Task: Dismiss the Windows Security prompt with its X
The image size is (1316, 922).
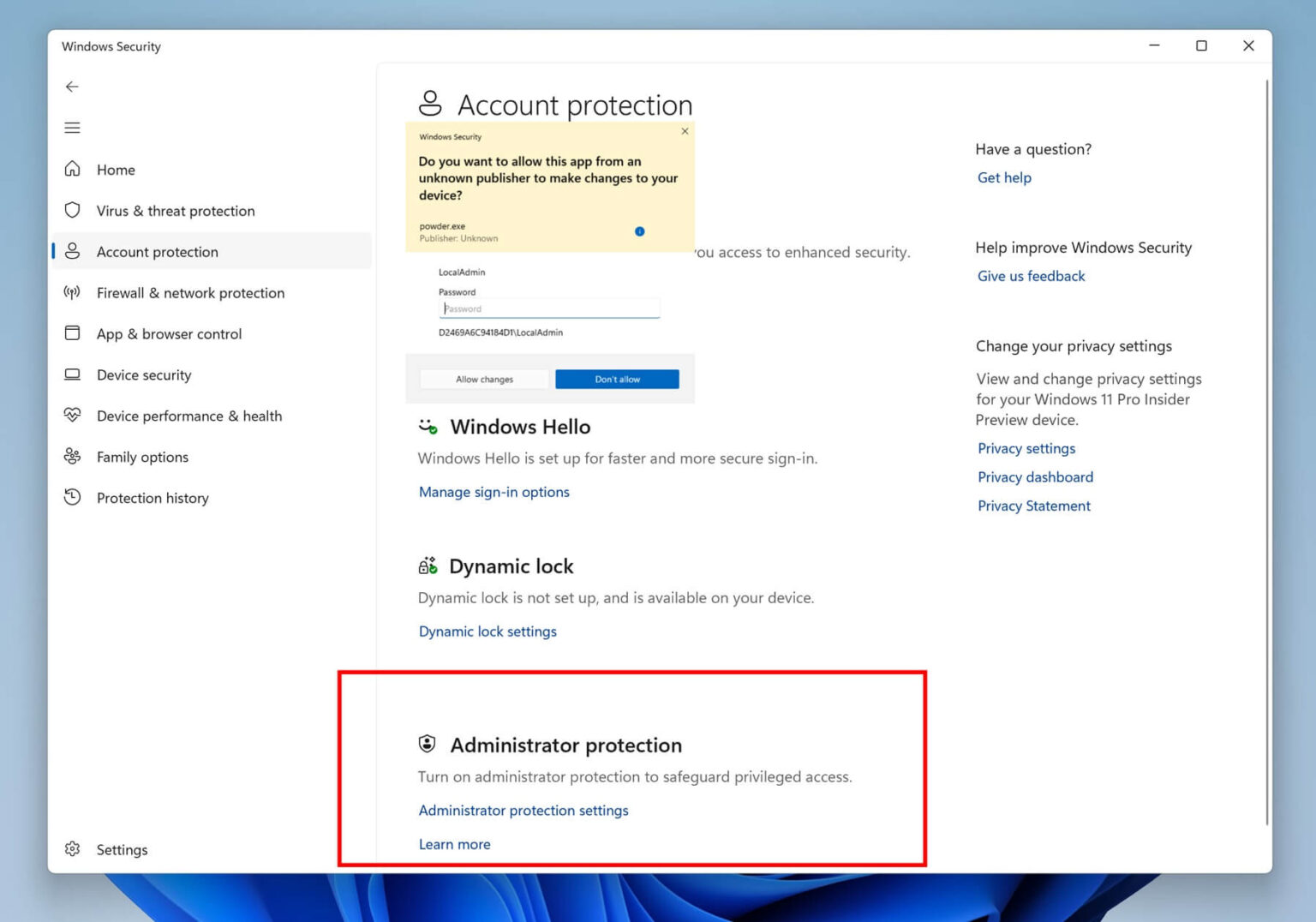Action: click(685, 131)
